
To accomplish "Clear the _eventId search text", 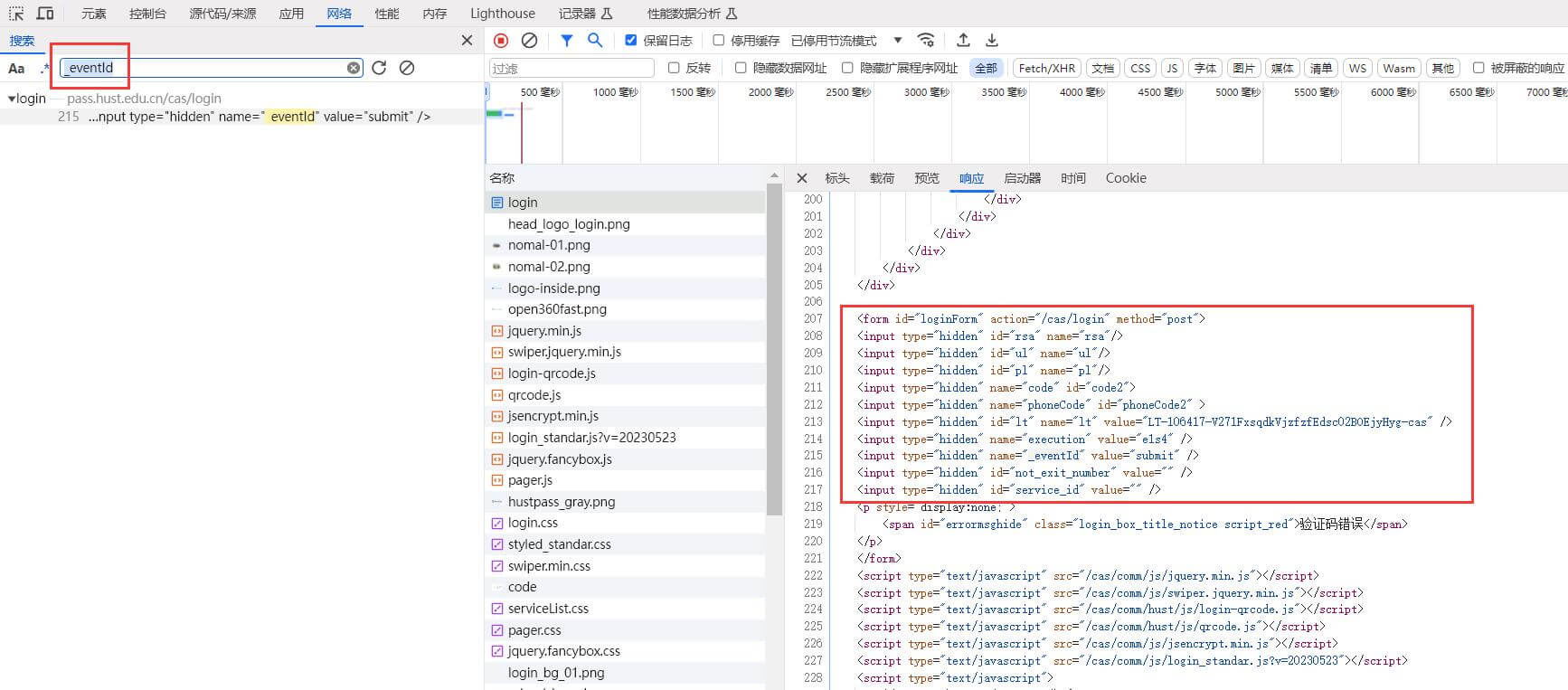I will tap(354, 68).
